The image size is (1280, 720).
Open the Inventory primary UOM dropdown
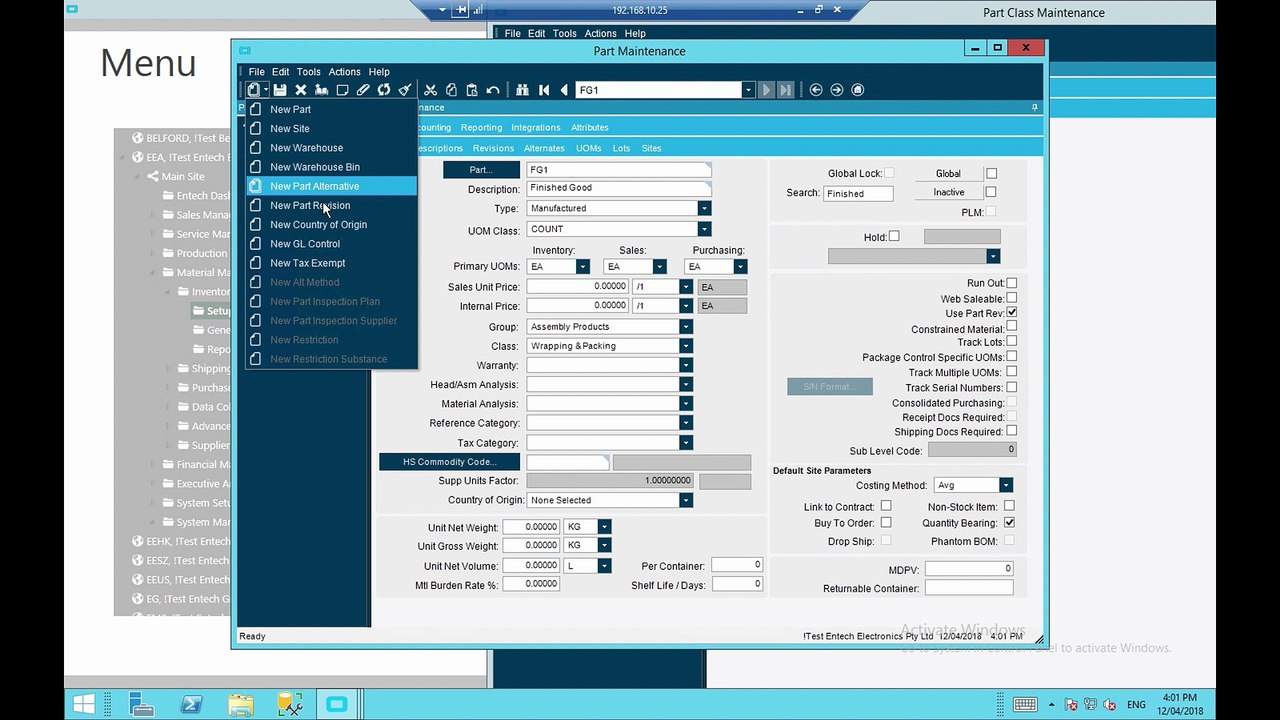tap(582, 266)
